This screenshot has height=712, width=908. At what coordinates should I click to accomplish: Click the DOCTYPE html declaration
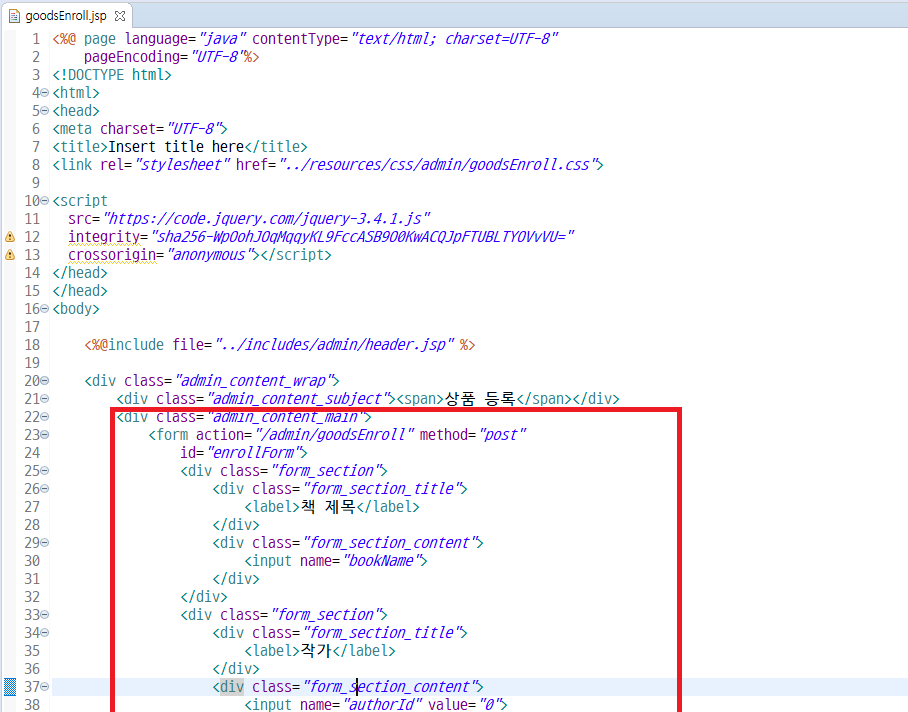[x=112, y=75]
